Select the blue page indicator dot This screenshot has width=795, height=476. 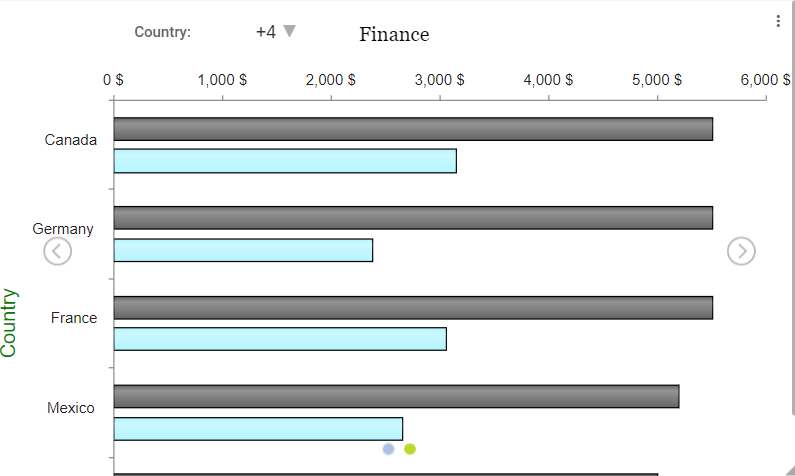pyautogui.click(x=388, y=449)
